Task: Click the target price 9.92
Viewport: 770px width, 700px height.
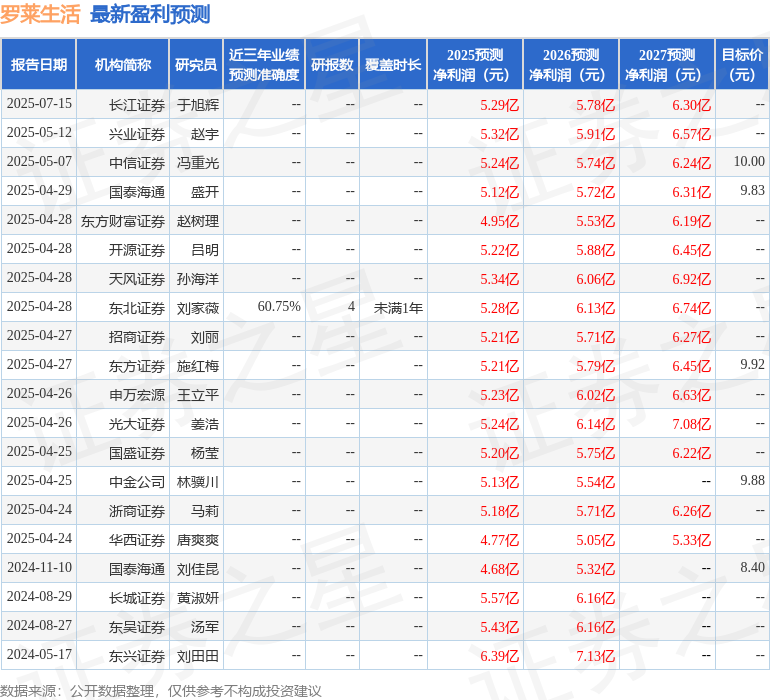Action: click(x=752, y=364)
